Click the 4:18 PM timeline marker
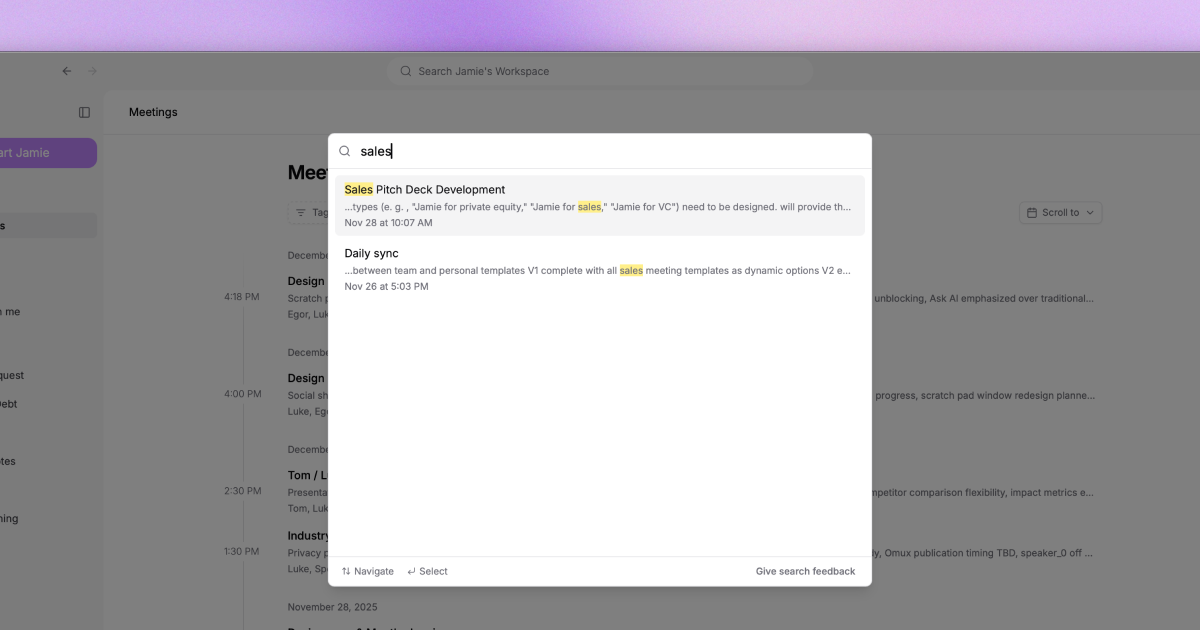1200x630 pixels. pos(242,297)
